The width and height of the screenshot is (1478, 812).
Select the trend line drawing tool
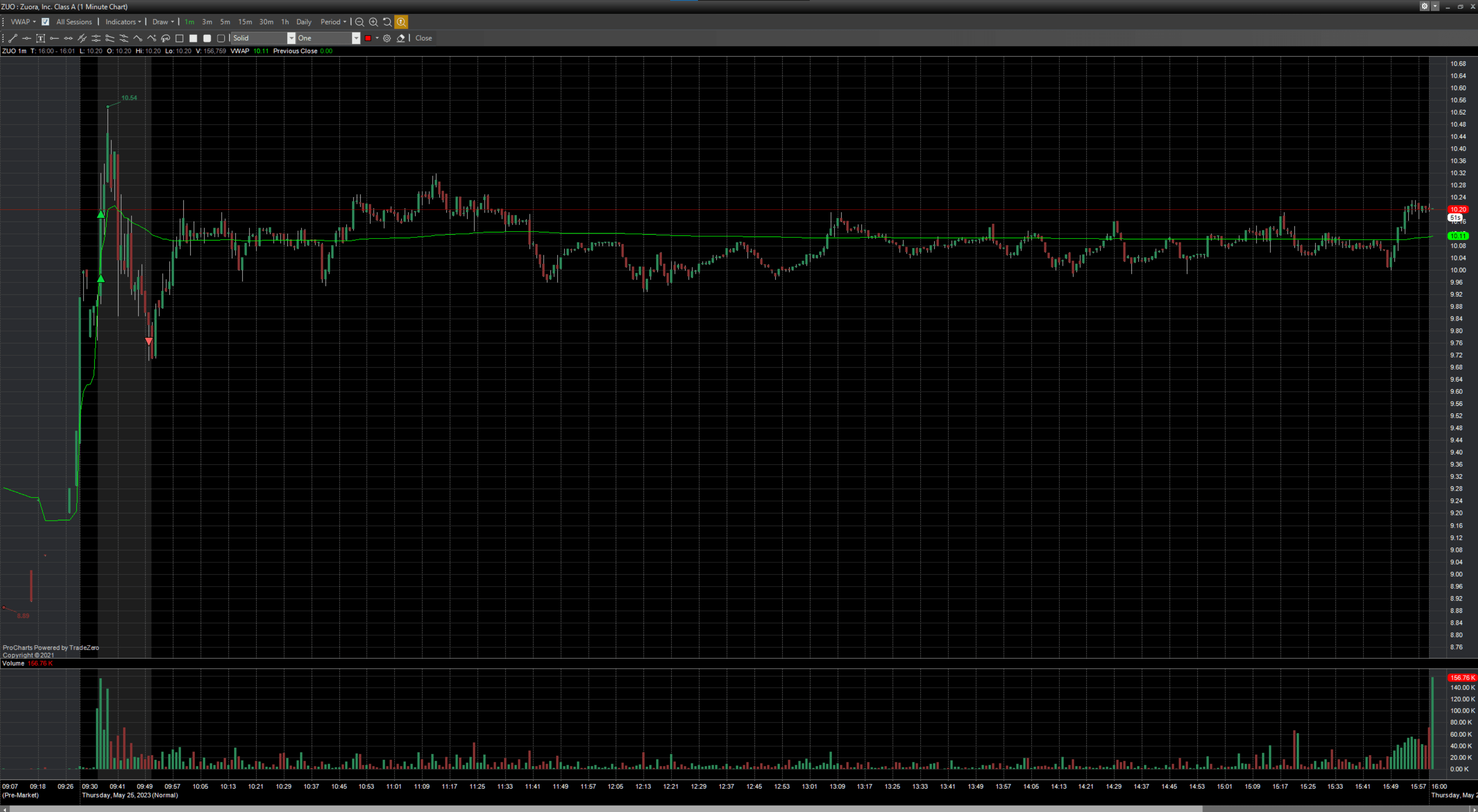pyautogui.click(x=13, y=39)
